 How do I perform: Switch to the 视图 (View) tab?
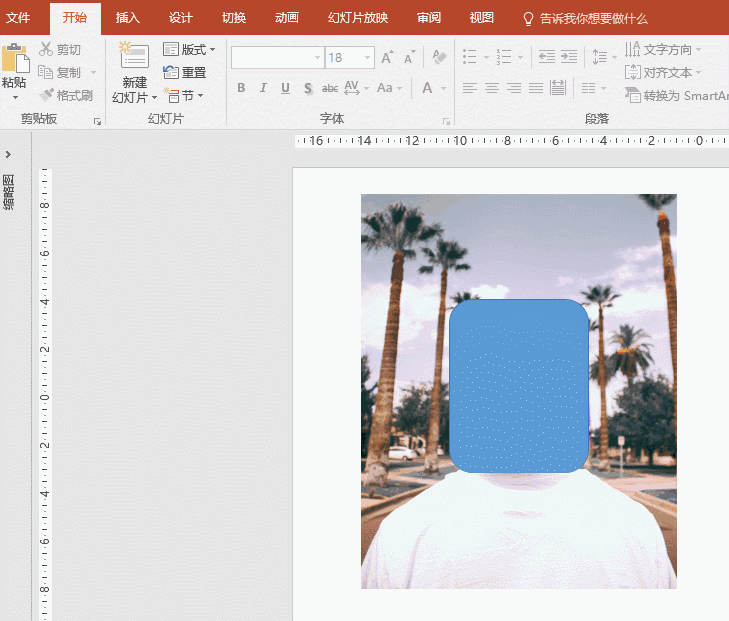[482, 18]
